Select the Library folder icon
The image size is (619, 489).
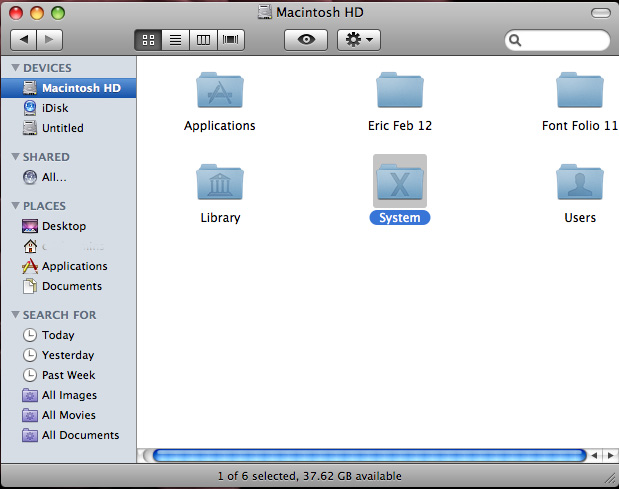click(x=220, y=182)
